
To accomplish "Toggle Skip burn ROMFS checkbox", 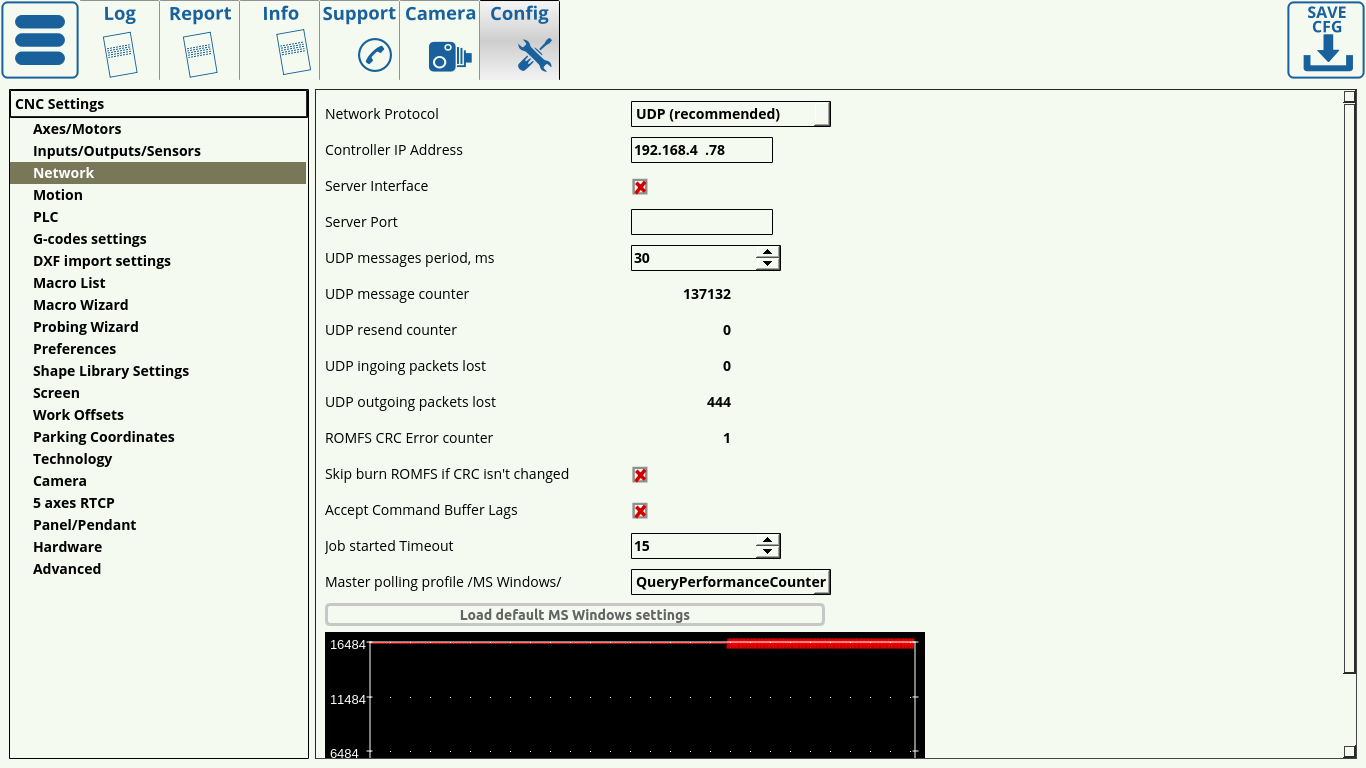I will point(640,475).
